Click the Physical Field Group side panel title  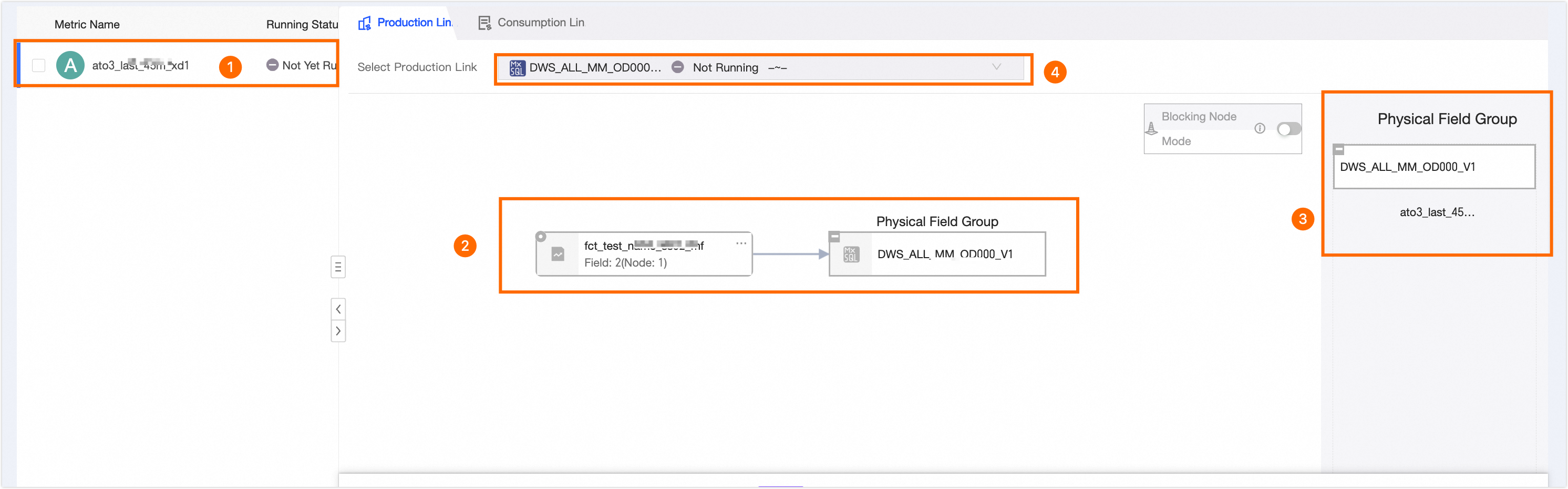pyautogui.click(x=1447, y=119)
